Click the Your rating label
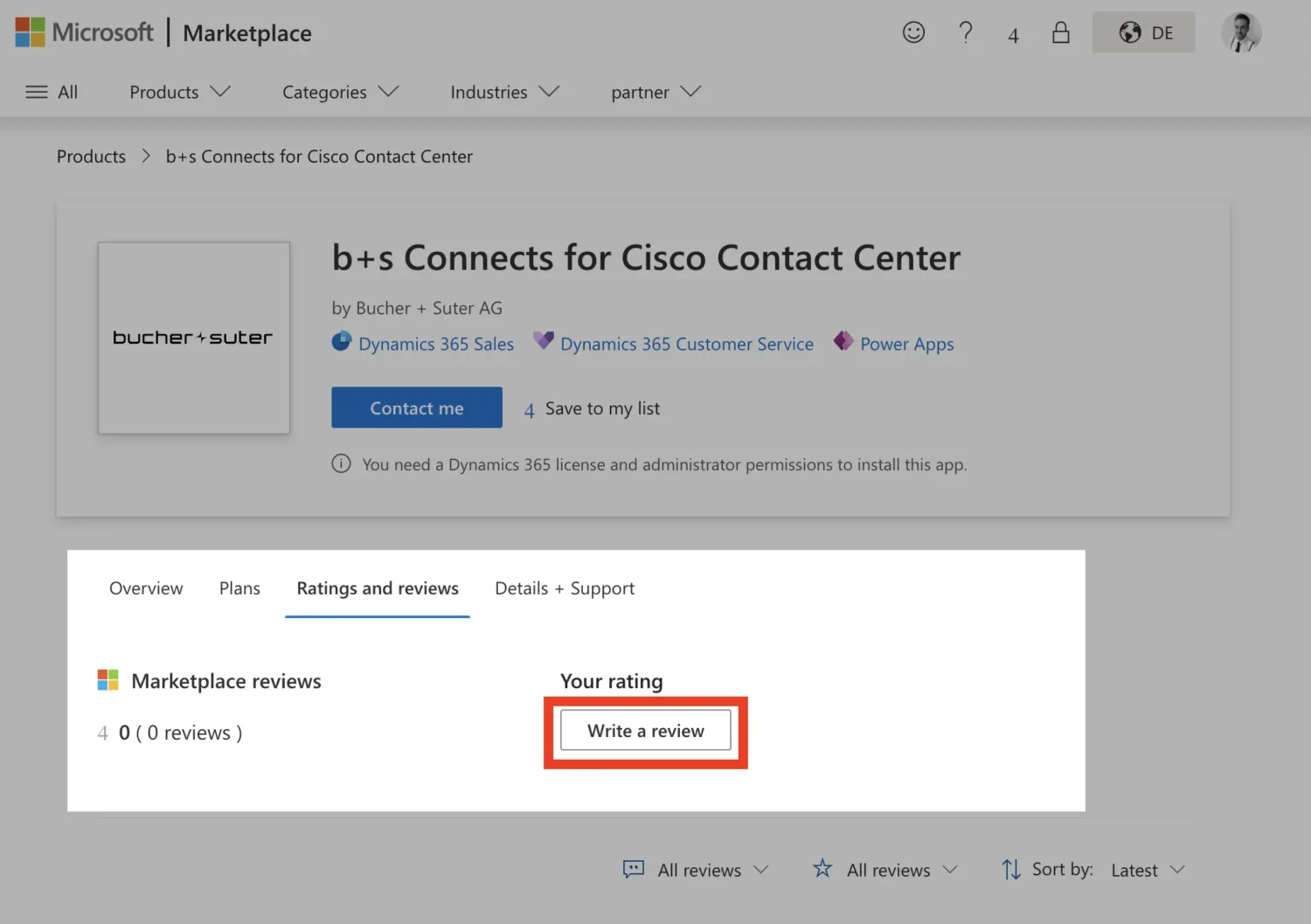Screen dimensions: 1311x924 tap(612, 681)
